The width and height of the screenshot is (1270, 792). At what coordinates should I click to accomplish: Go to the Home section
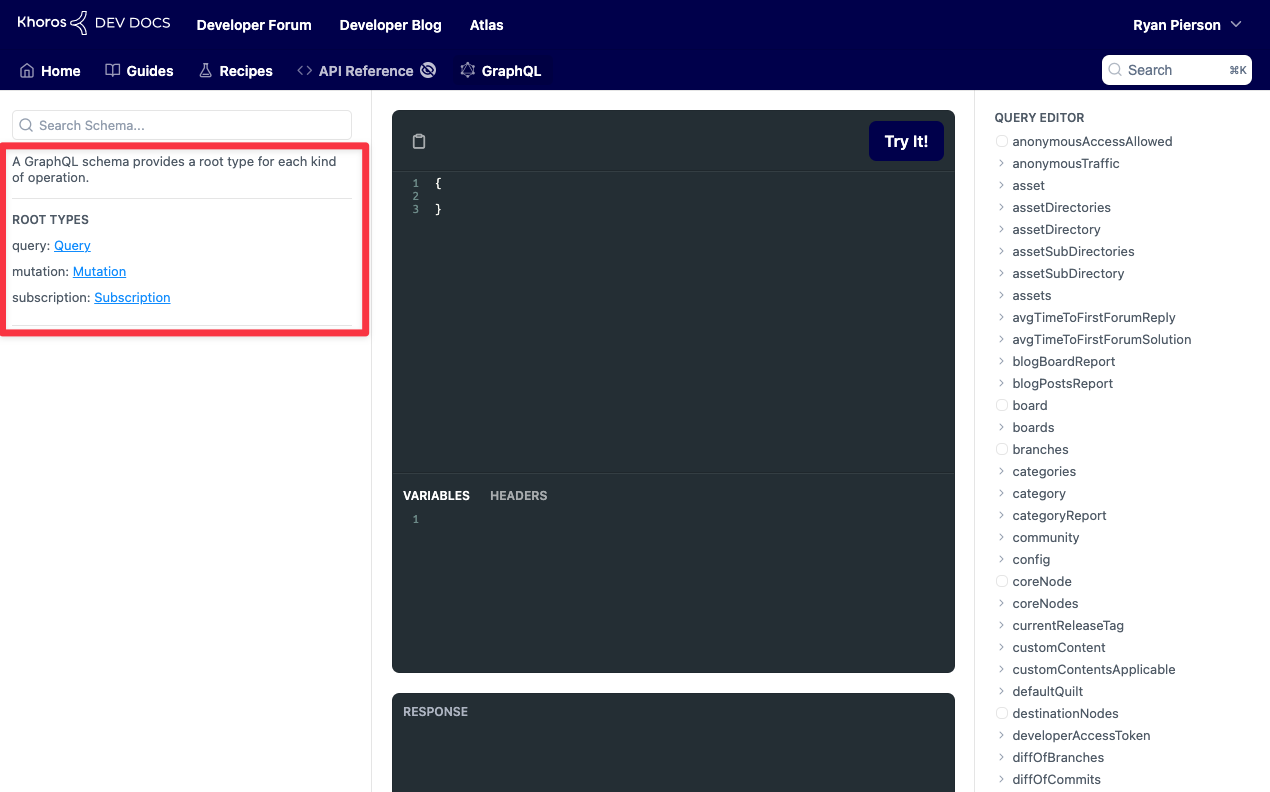pos(50,71)
